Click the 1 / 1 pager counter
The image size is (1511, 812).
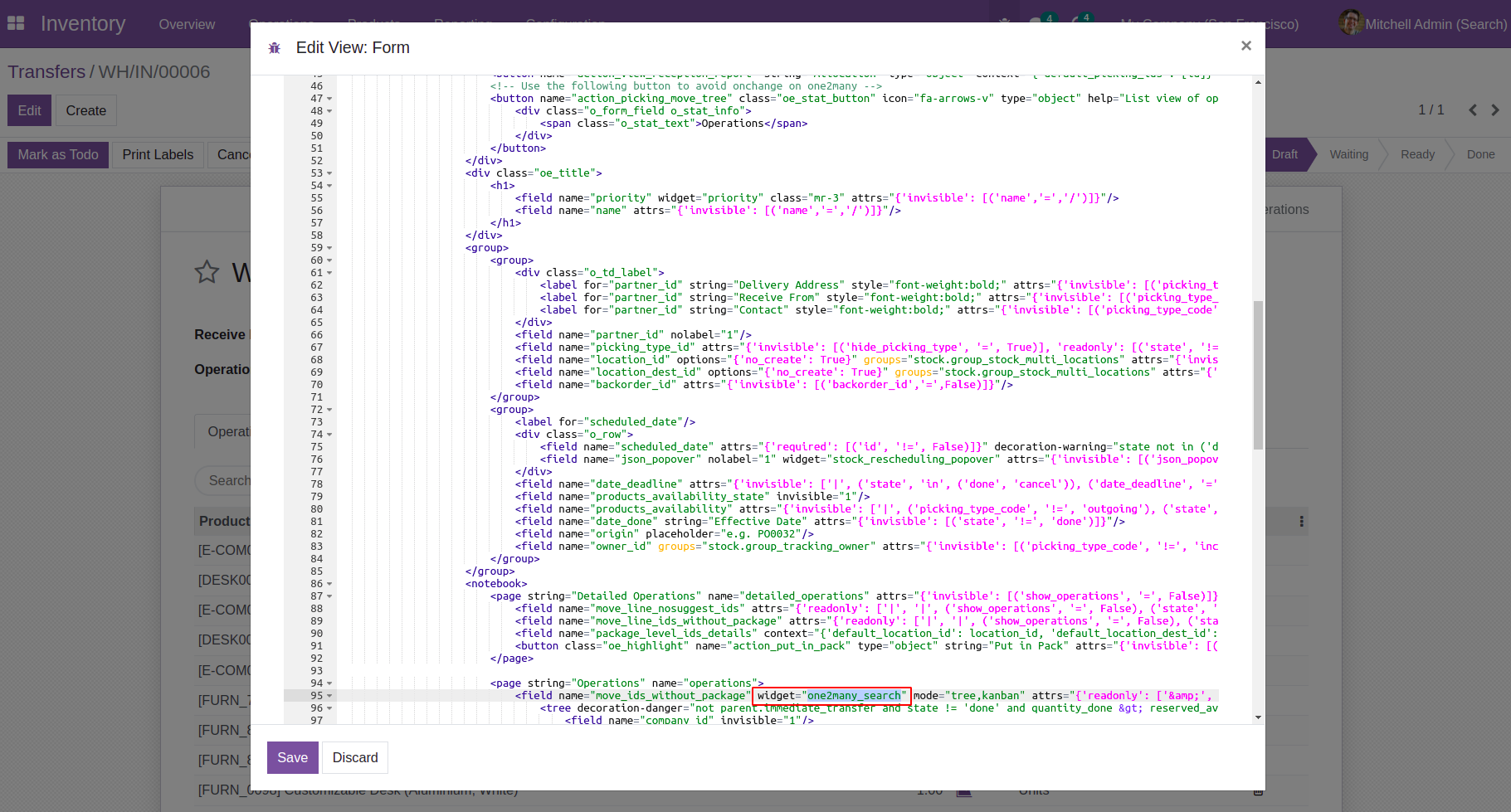1431,109
